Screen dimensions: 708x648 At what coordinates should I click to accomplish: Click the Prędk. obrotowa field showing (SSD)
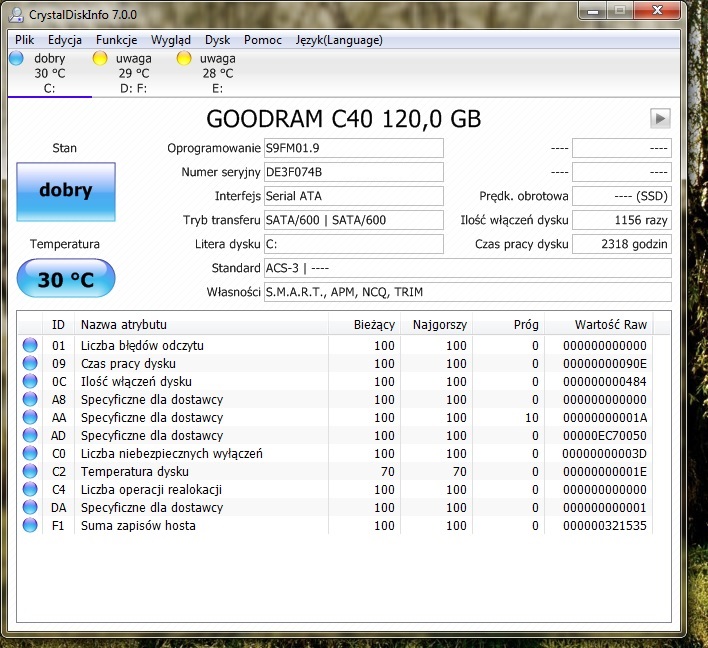click(622, 196)
